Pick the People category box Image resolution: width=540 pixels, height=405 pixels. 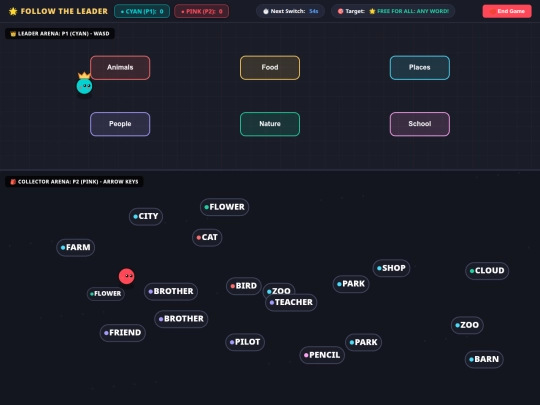tap(120, 124)
